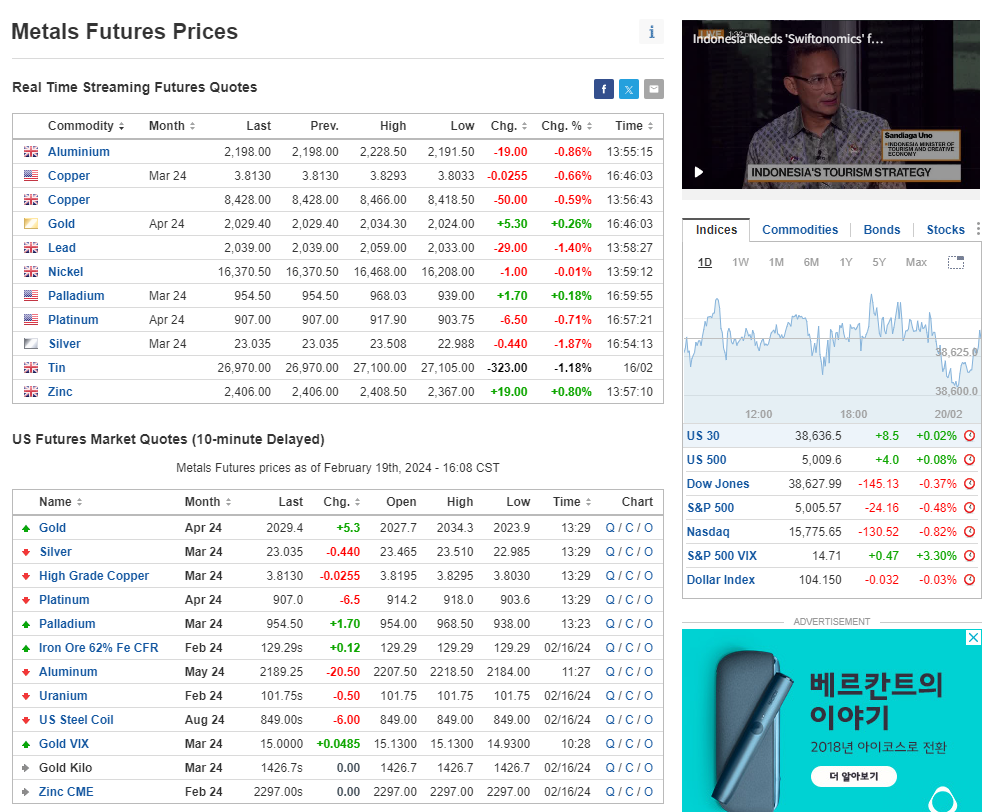Open the US Steel Coil link
Viewport: 995px width, 812px height.
(x=76, y=720)
